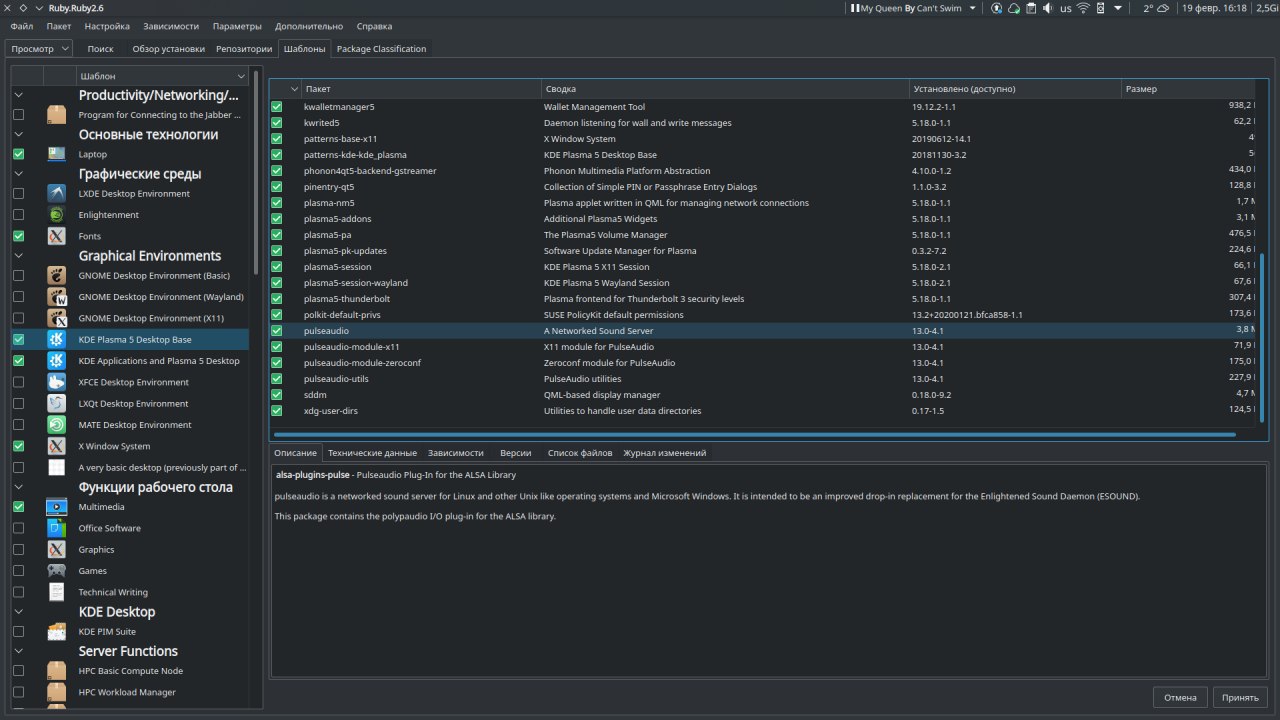Open the Зависимости menu
The height and width of the screenshot is (720, 1280).
pos(171,26)
